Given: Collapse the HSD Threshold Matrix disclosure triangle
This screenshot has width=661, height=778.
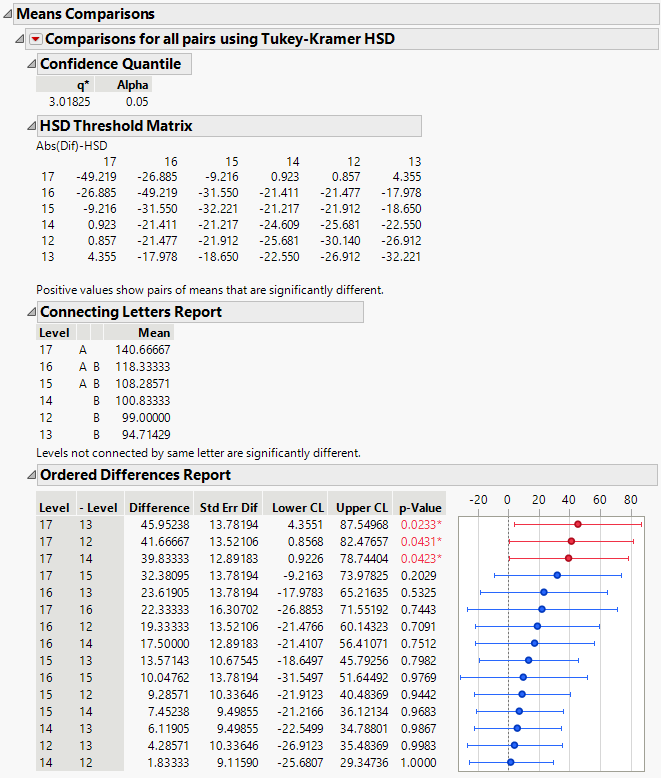Looking at the screenshot, I should click(x=29, y=126).
